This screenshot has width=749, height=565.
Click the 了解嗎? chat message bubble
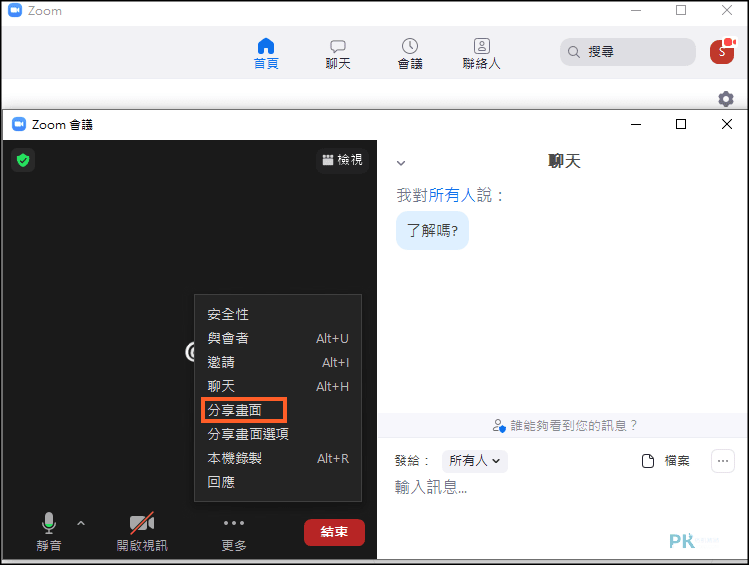click(432, 230)
